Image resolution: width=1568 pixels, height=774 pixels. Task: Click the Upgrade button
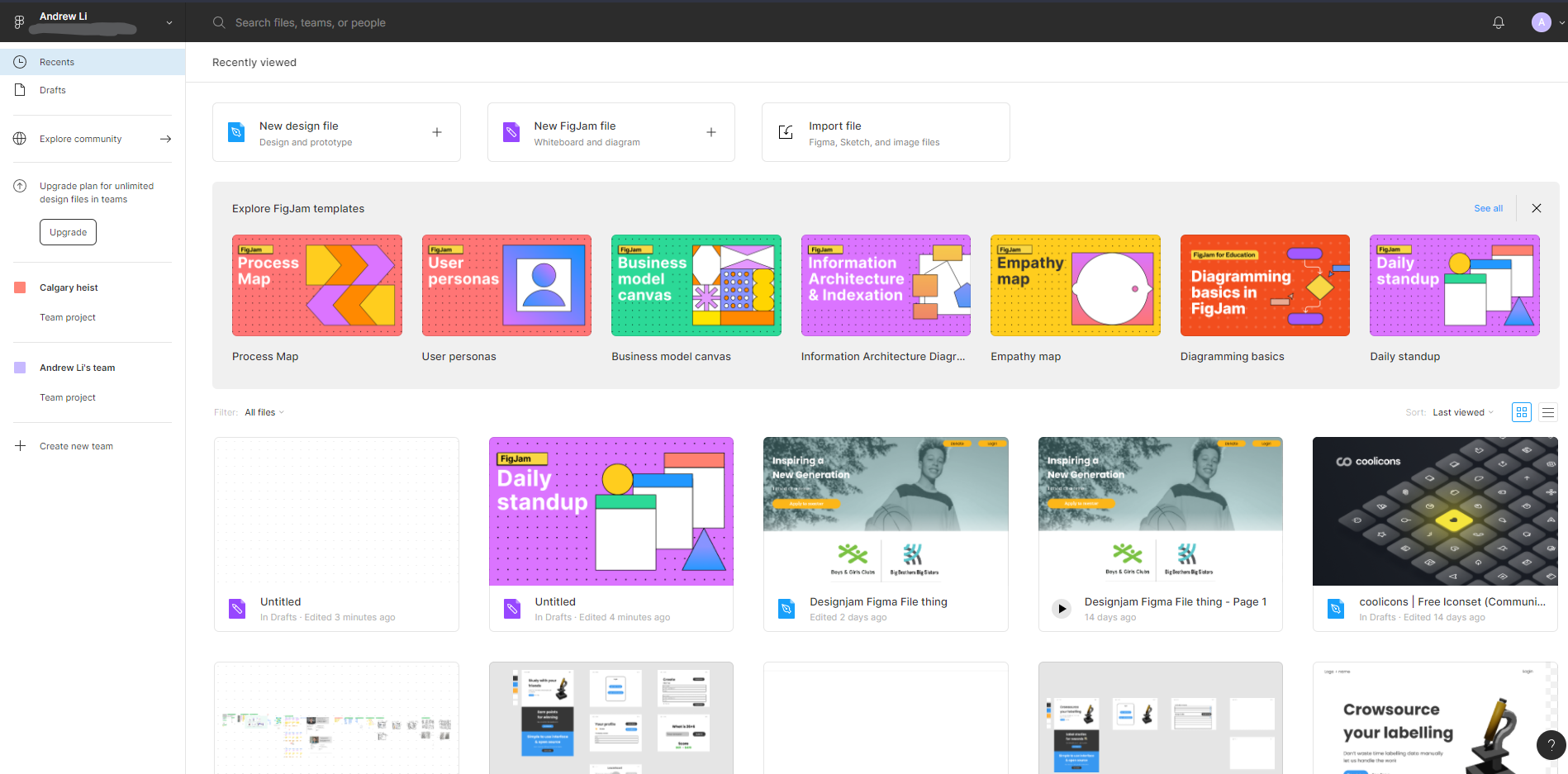pos(68,232)
